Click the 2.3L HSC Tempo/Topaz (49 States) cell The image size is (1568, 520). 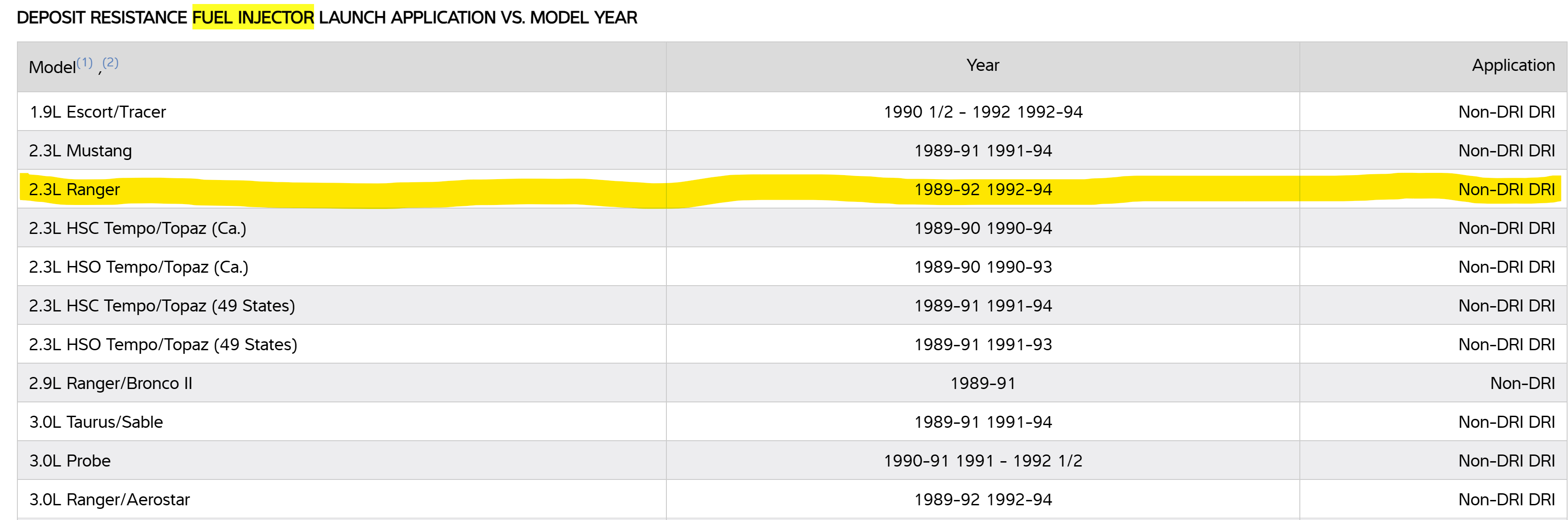162,306
